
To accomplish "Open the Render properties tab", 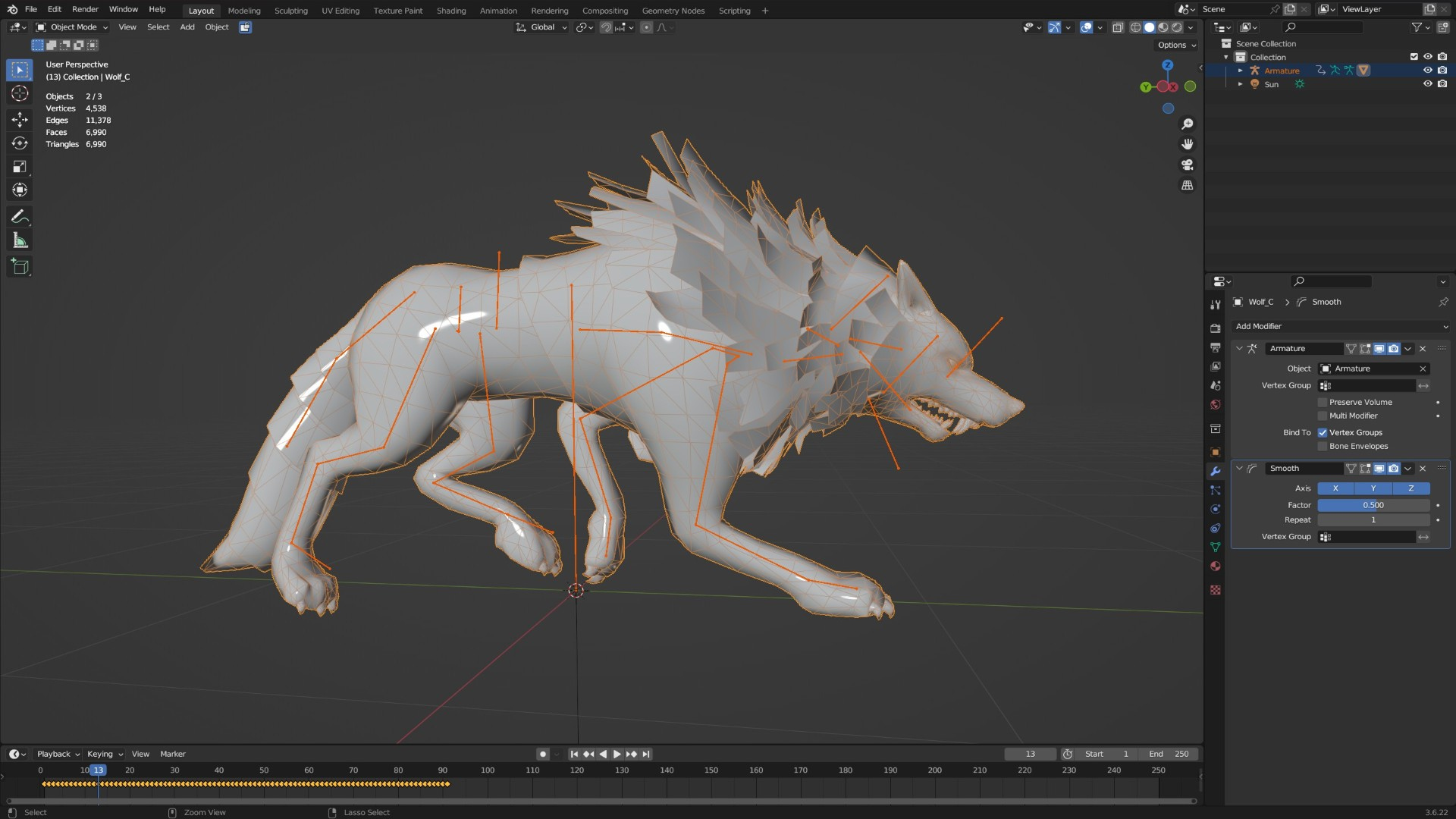I will pos(1216,328).
